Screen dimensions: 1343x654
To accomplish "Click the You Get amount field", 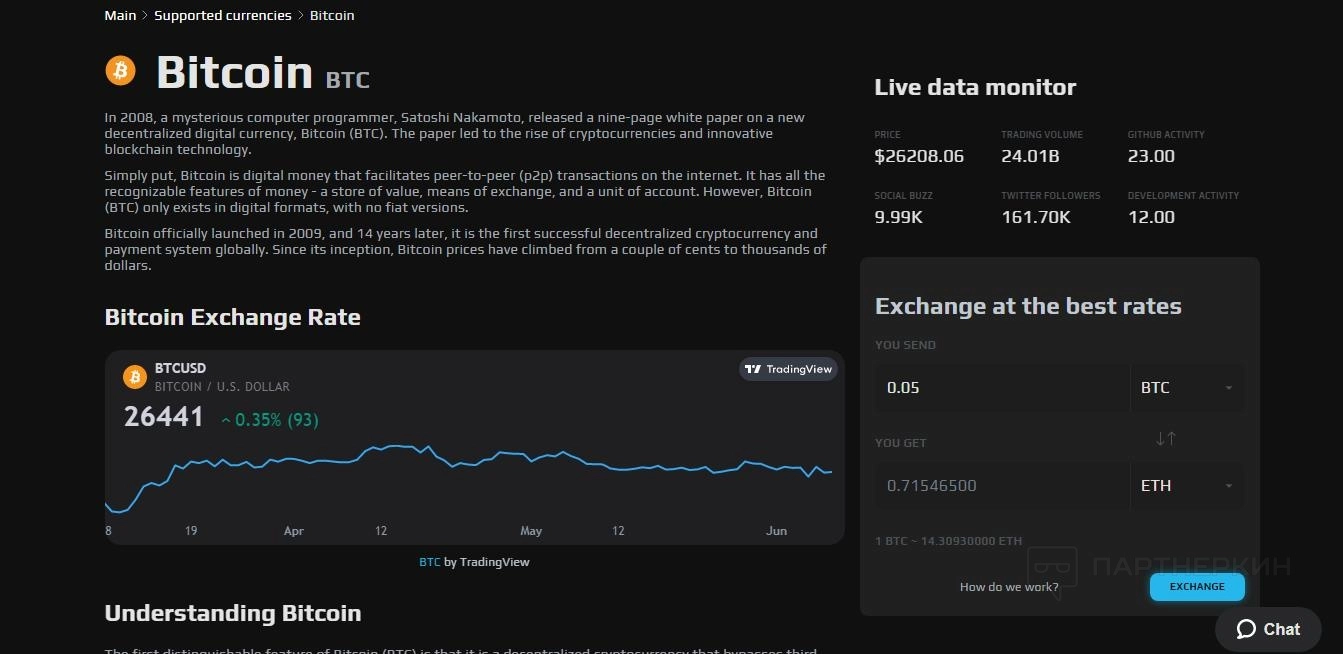I will click(1000, 486).
